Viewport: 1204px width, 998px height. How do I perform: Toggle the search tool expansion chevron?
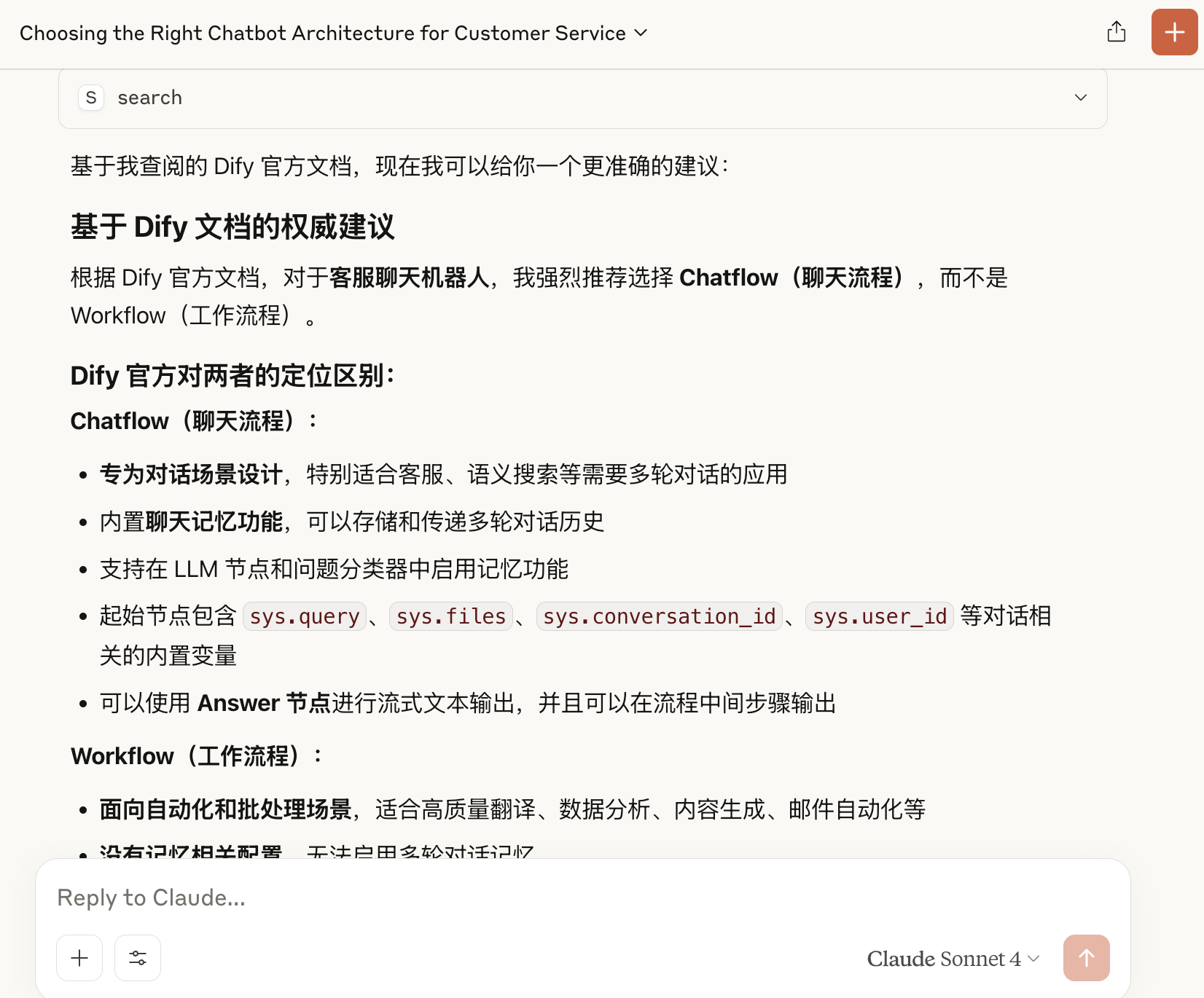(x=1081, y=97)
